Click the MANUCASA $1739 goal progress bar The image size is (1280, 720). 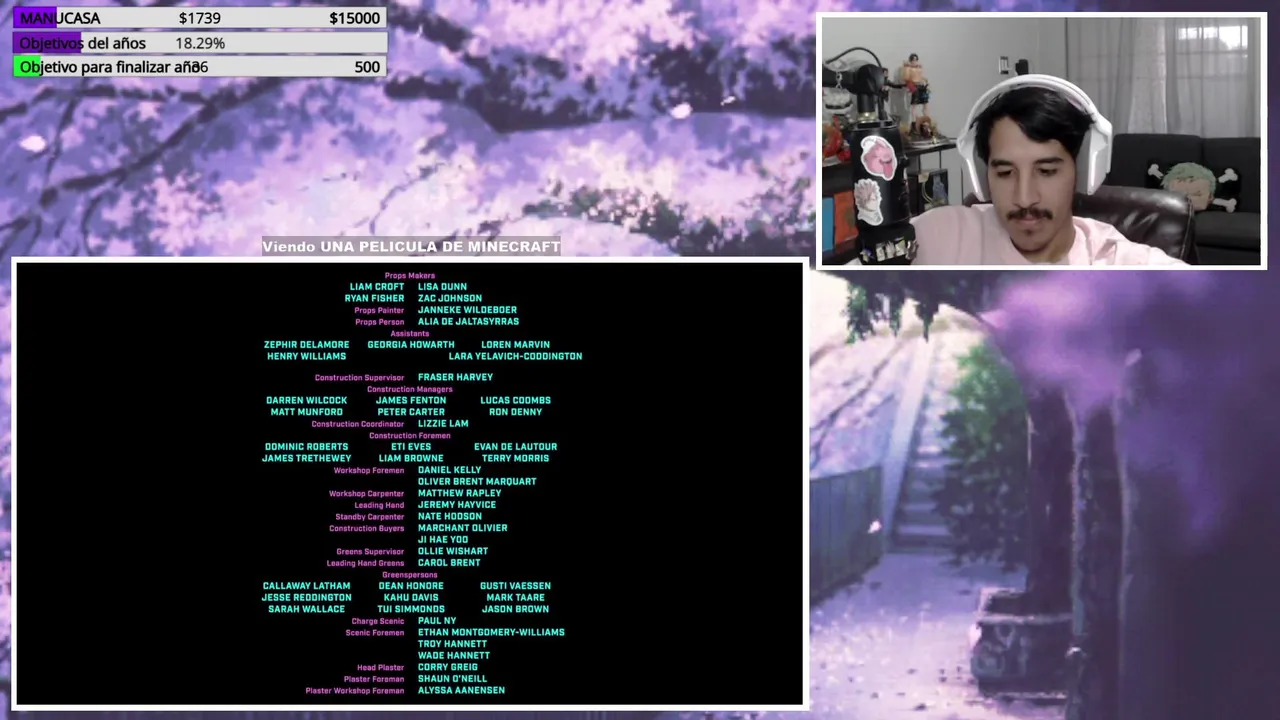pyautogui.click(x=200, y=18)
